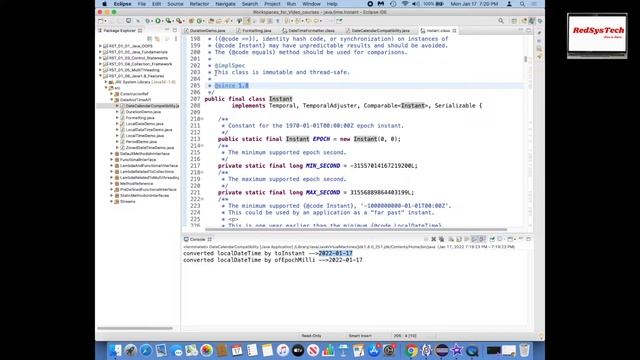The width and height of the screenshot is (640, 360).
Task: Maximize the editor area
Action: coord(529,30)
